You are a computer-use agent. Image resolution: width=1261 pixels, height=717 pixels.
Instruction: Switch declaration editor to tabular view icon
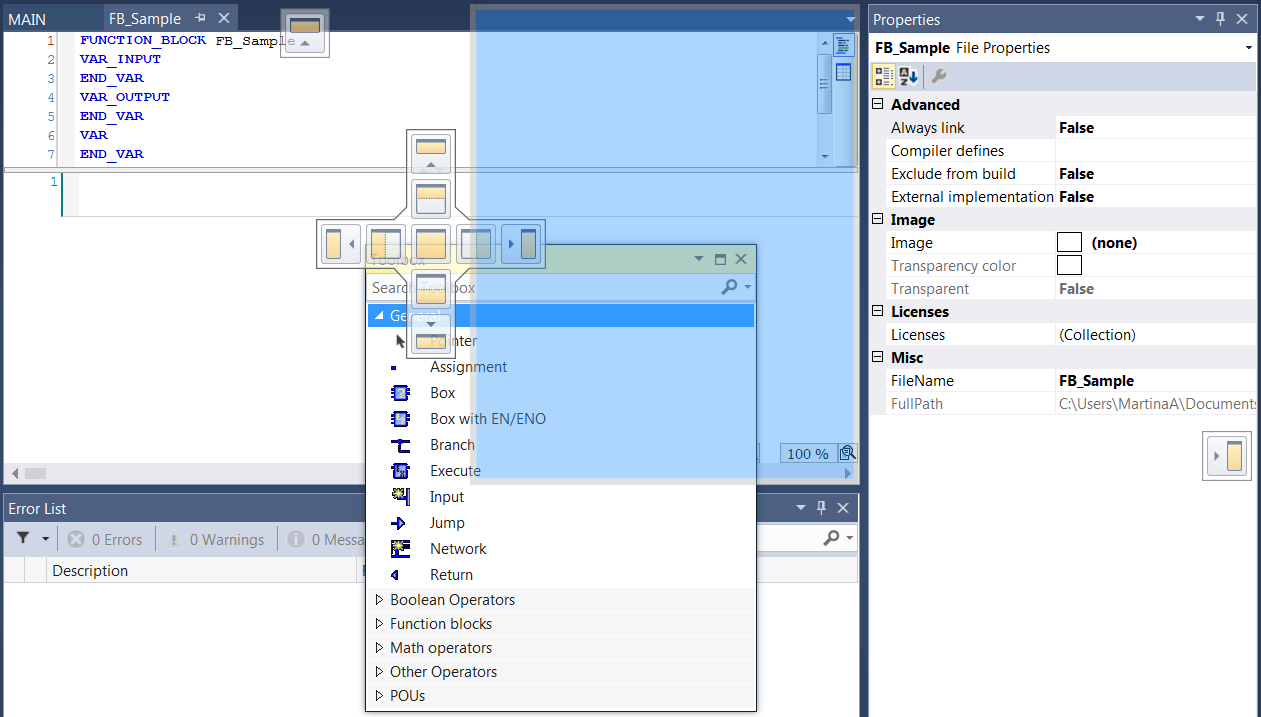point(843,71)
